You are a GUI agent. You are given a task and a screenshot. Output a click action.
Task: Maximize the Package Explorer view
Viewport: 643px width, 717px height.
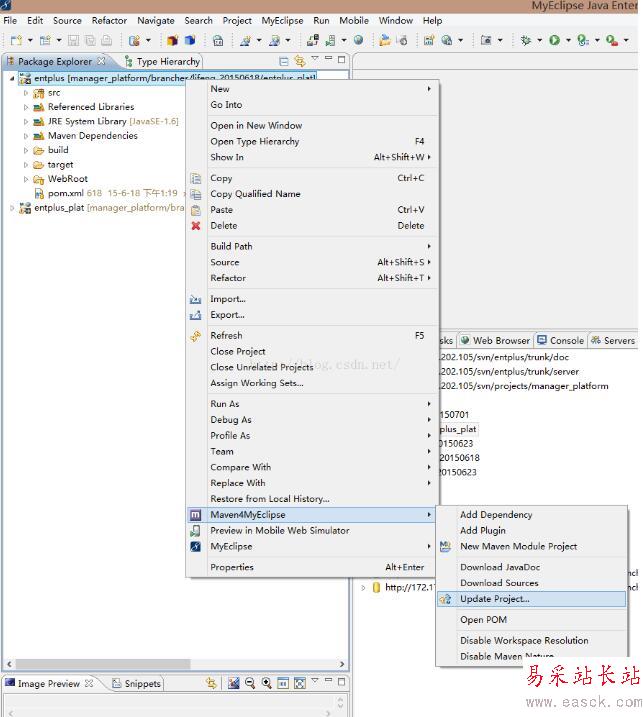click(341, 59)
